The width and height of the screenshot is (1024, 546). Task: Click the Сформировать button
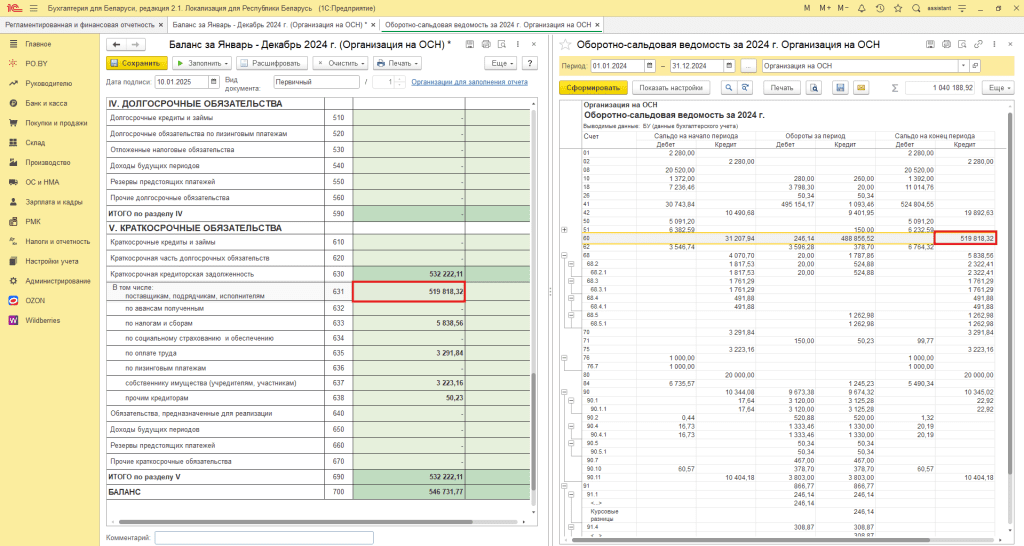[593, 88]
